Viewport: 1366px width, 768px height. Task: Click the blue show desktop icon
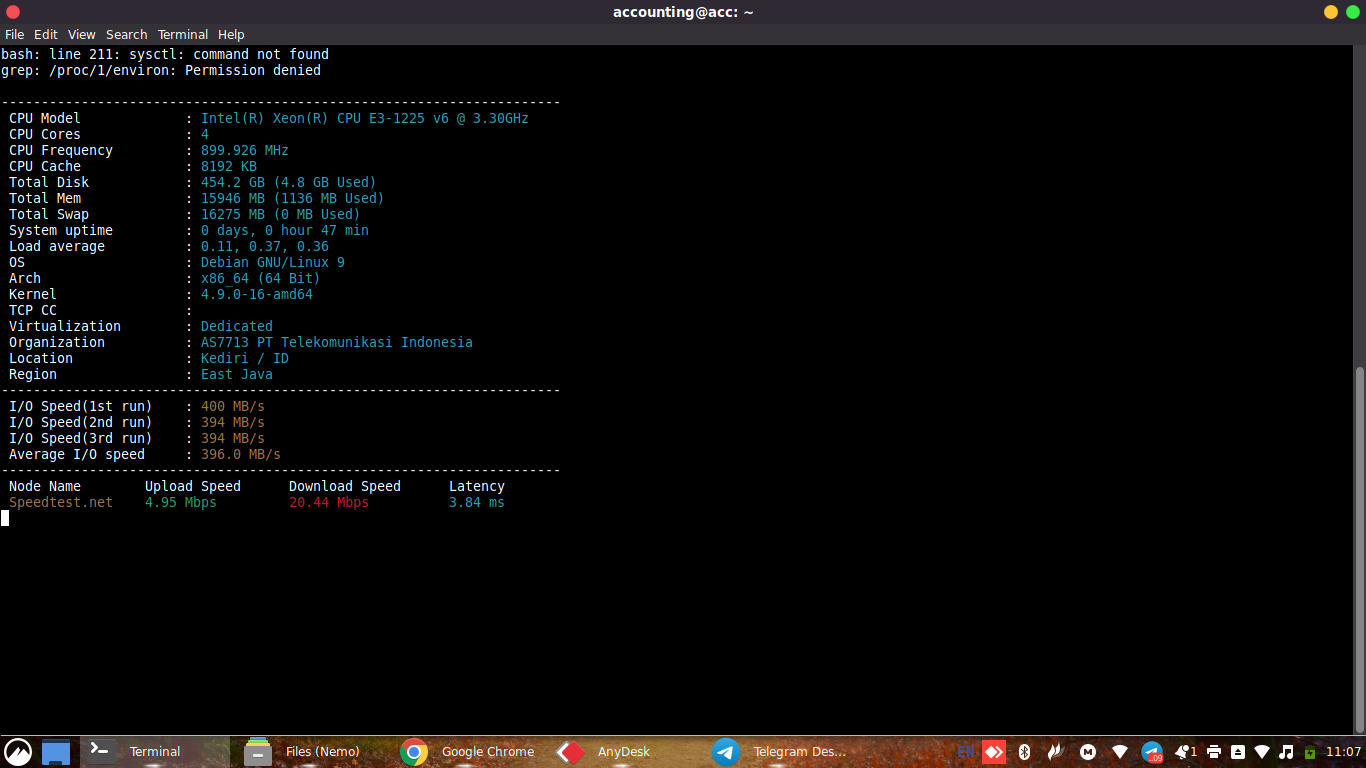click(56, 752)
